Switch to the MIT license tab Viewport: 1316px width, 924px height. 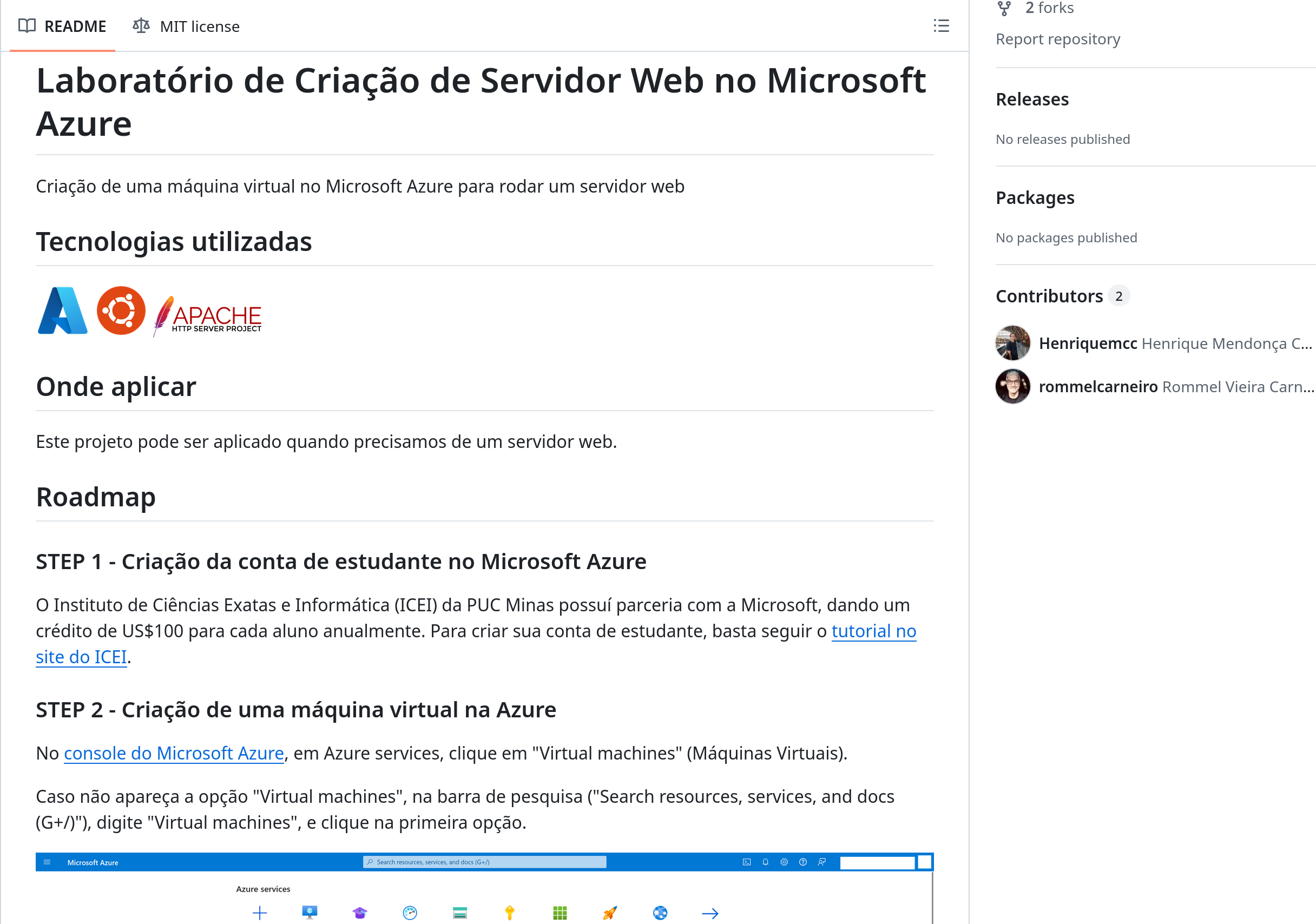click(x=186, y=26)
